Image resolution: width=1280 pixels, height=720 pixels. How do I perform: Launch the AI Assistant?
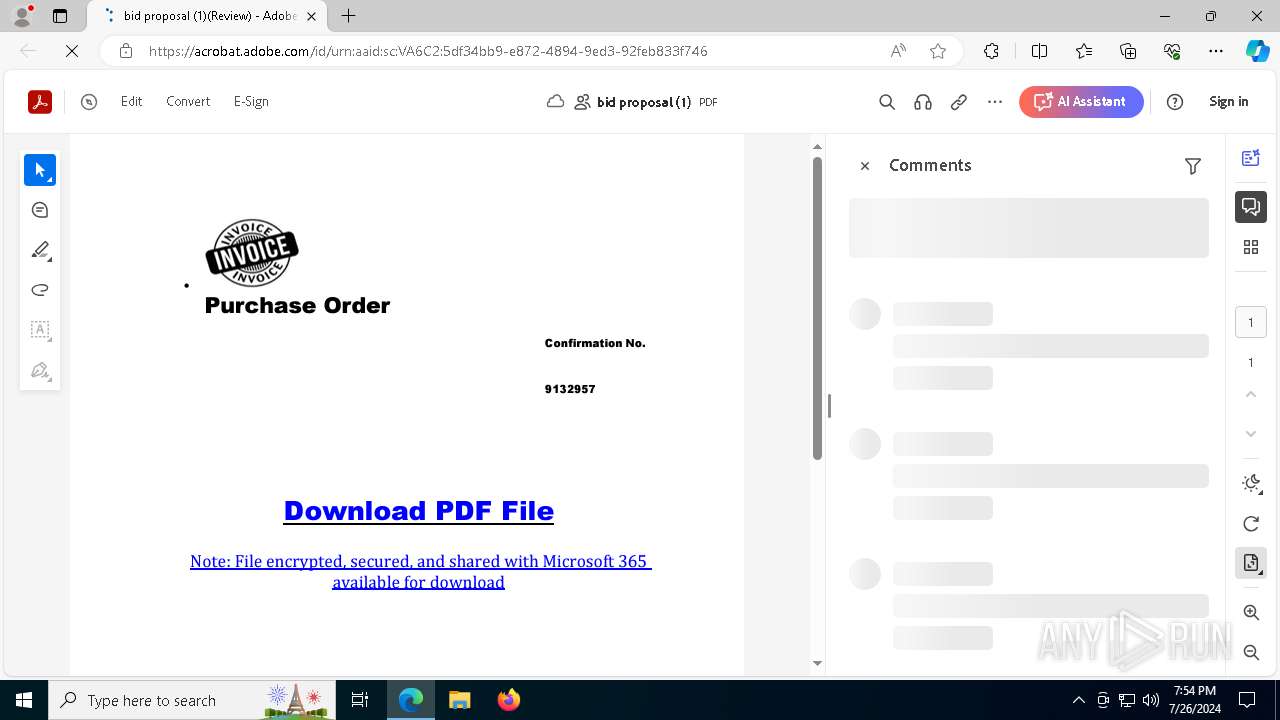coord(1081,102)
